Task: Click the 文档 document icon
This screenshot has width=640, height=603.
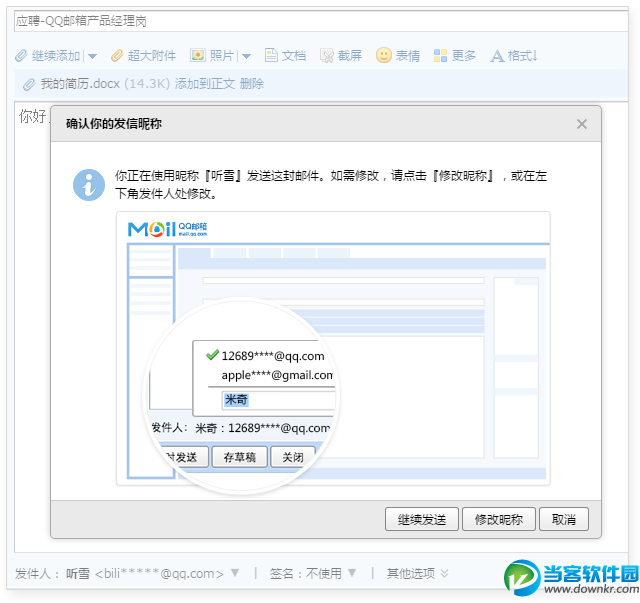Action: coord(271,55)
